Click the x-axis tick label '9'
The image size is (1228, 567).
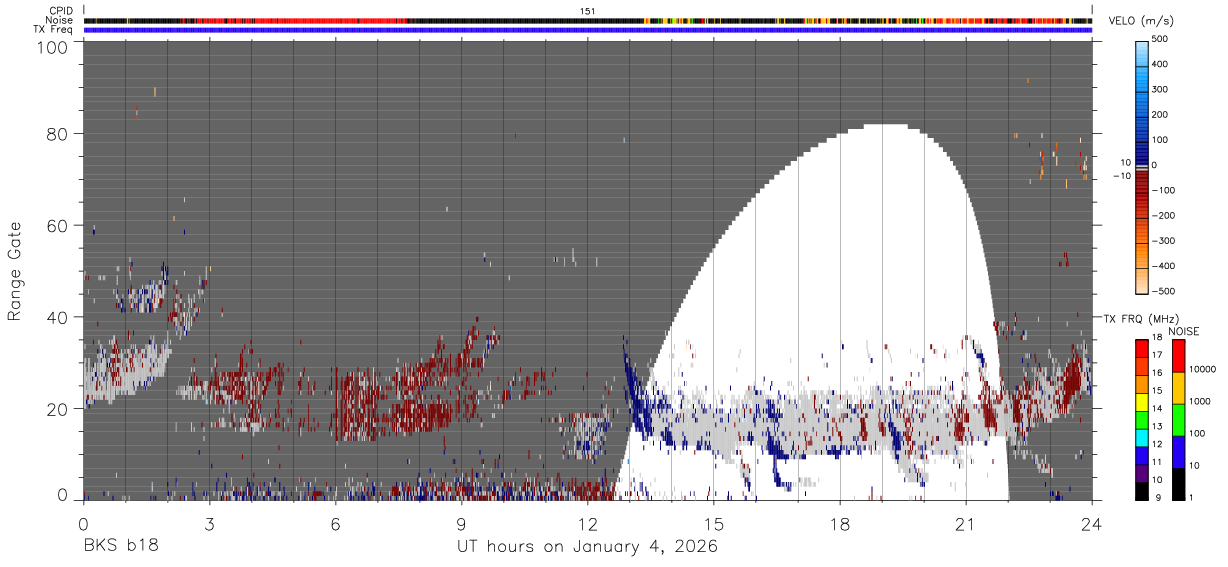tap(462, 523)
